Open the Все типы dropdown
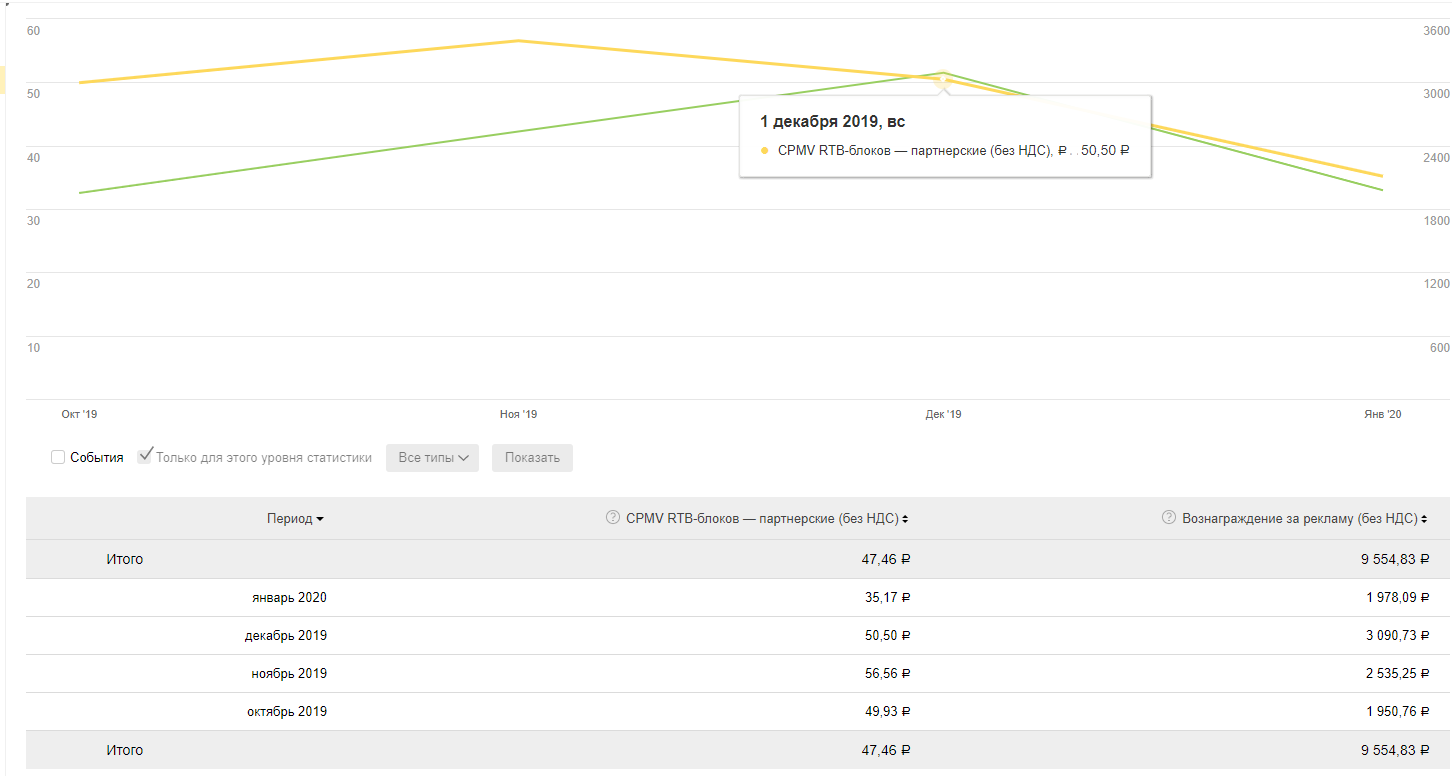Screen dimensions: 1452x776 pyautogui.click(x=432, y=458)
